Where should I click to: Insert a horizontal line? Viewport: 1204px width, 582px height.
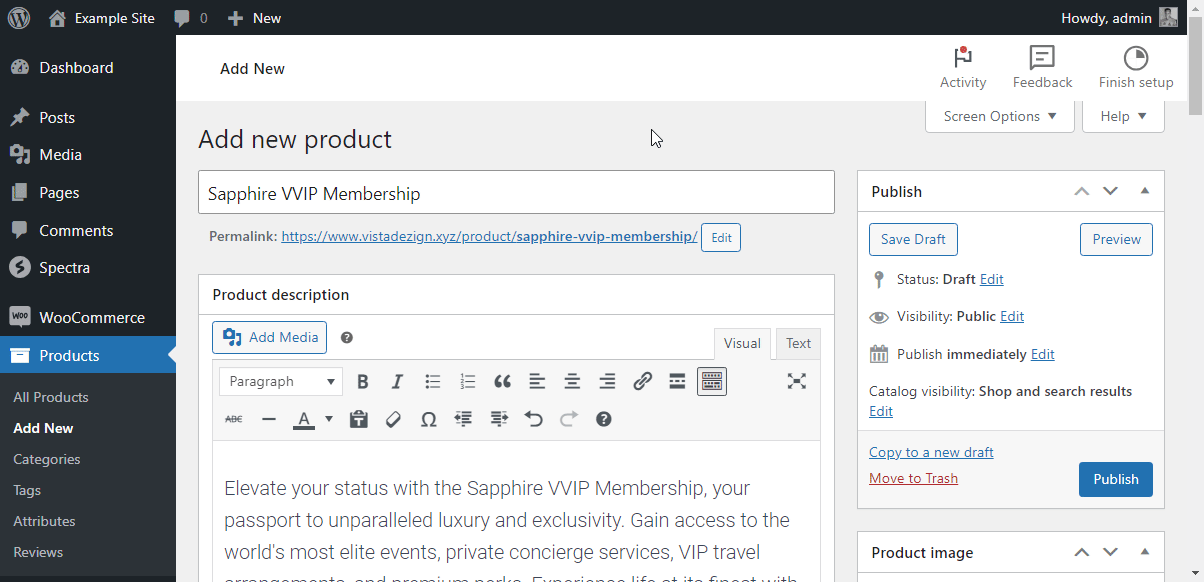click(268, 420)
